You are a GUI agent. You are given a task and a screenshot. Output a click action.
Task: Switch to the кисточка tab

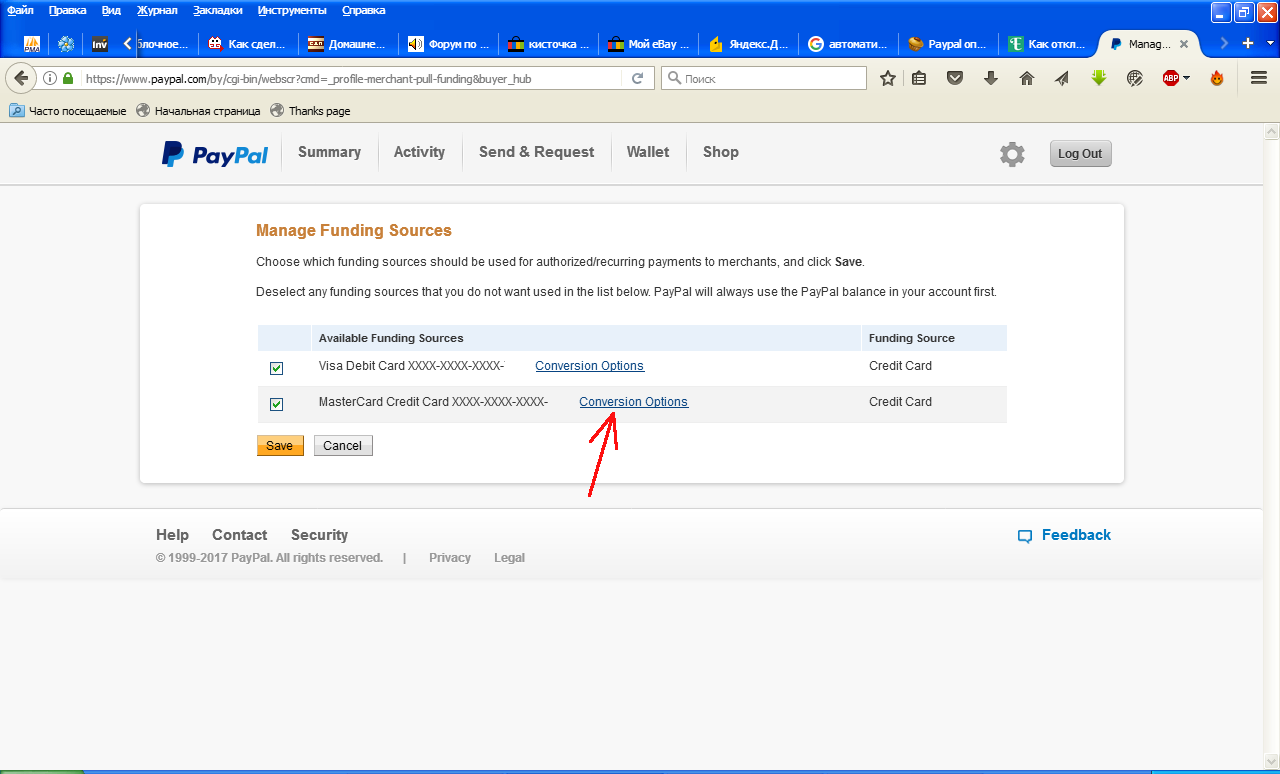point(548,44)
